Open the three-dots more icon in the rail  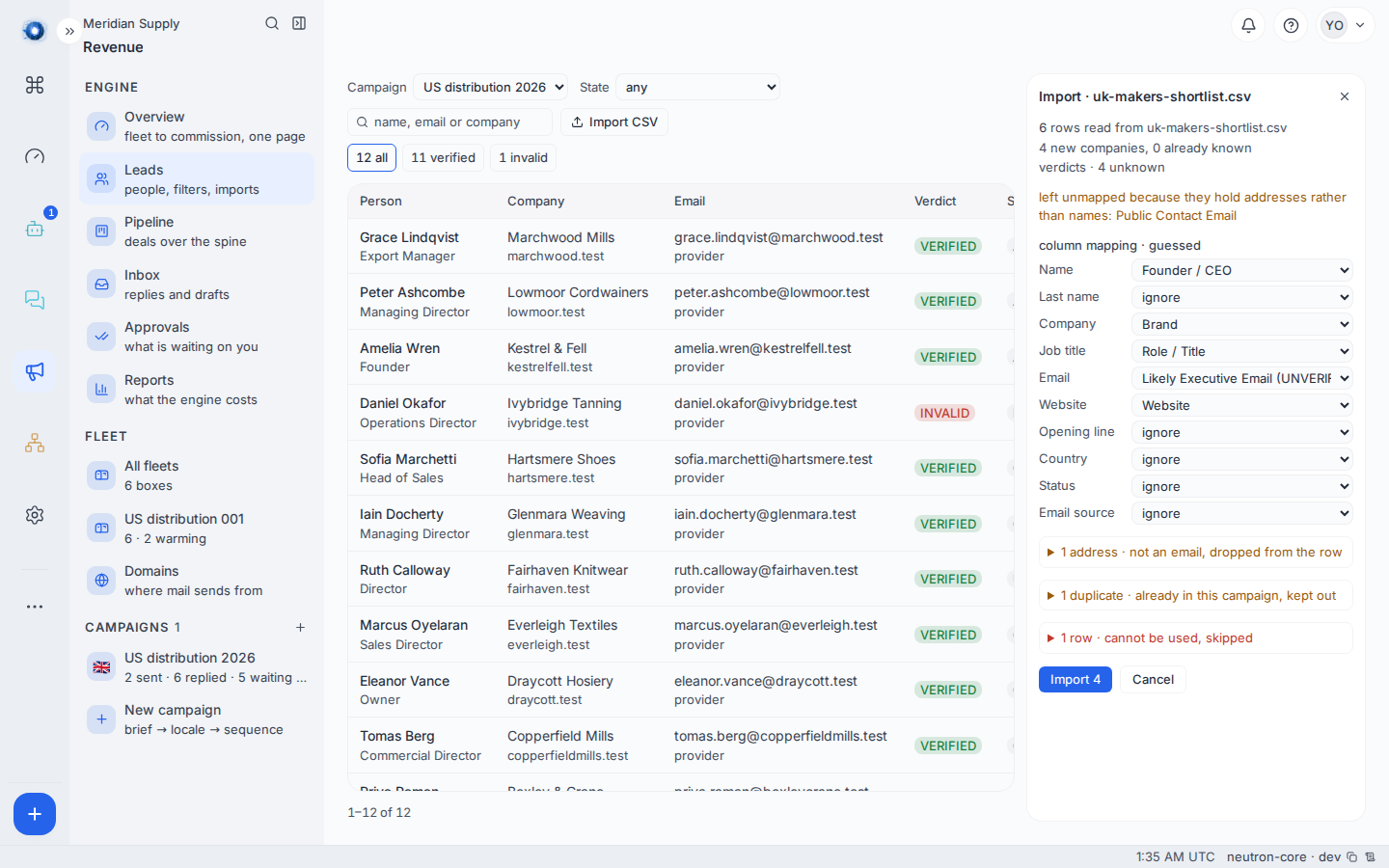point(35,607)
